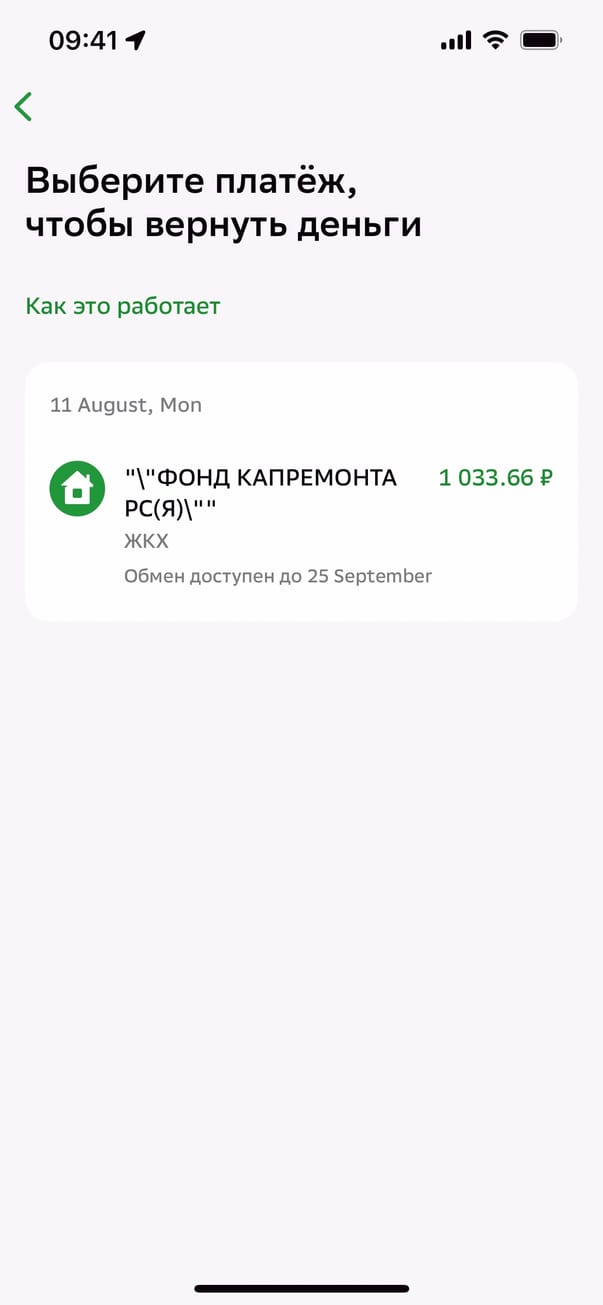Tap the 1 033.66 ₽ amount
603x1305 pixels.
[495, 478]
